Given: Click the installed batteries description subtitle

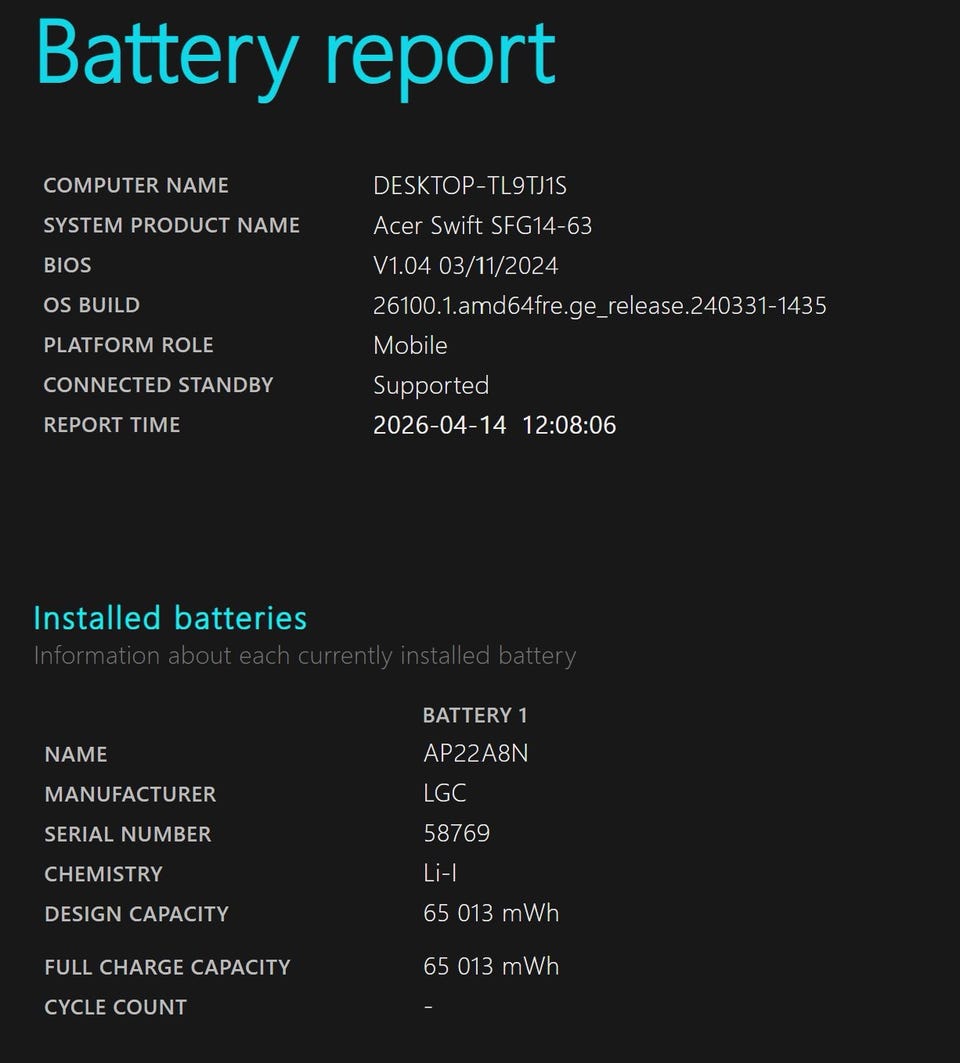Looking at the screenshot, I should pyautogui.click(x=305, y=656).
